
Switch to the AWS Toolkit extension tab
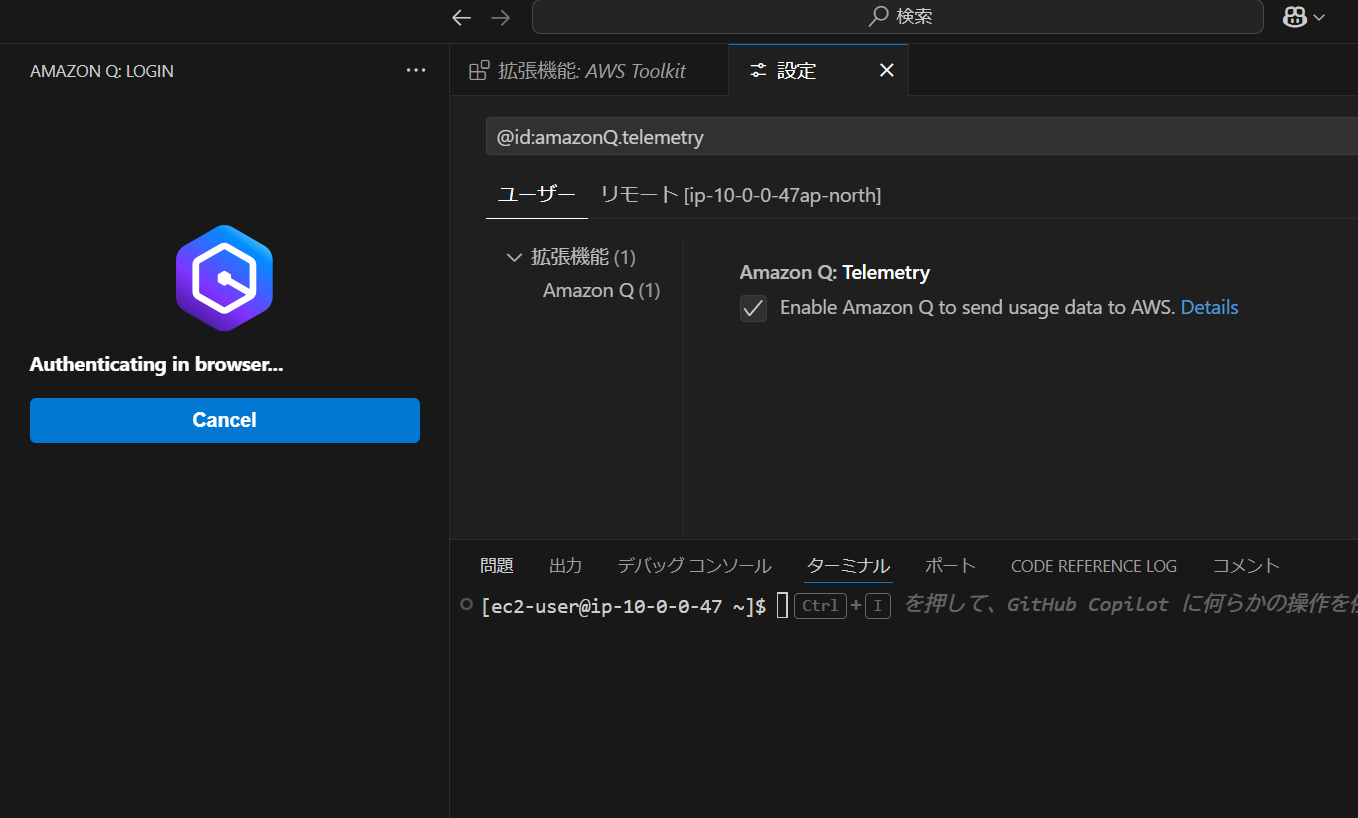pos(589,70)
